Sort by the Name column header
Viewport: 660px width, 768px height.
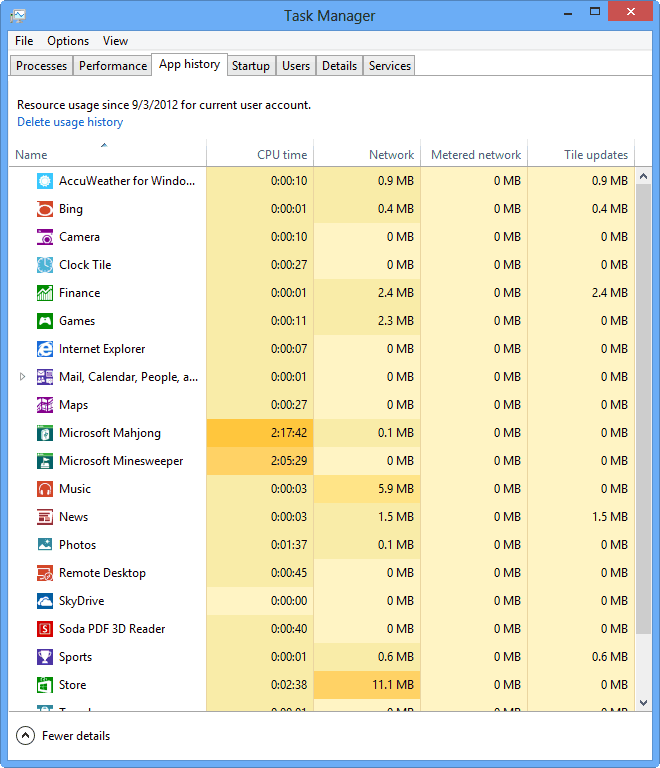[x=108, y=153]
